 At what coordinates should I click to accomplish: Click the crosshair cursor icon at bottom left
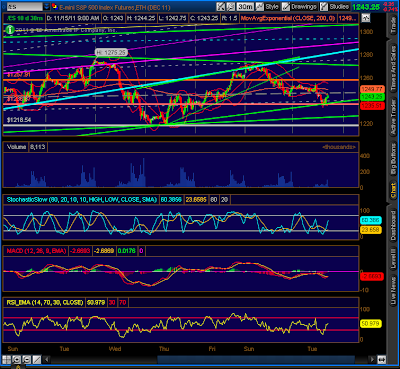click(7, 359)
